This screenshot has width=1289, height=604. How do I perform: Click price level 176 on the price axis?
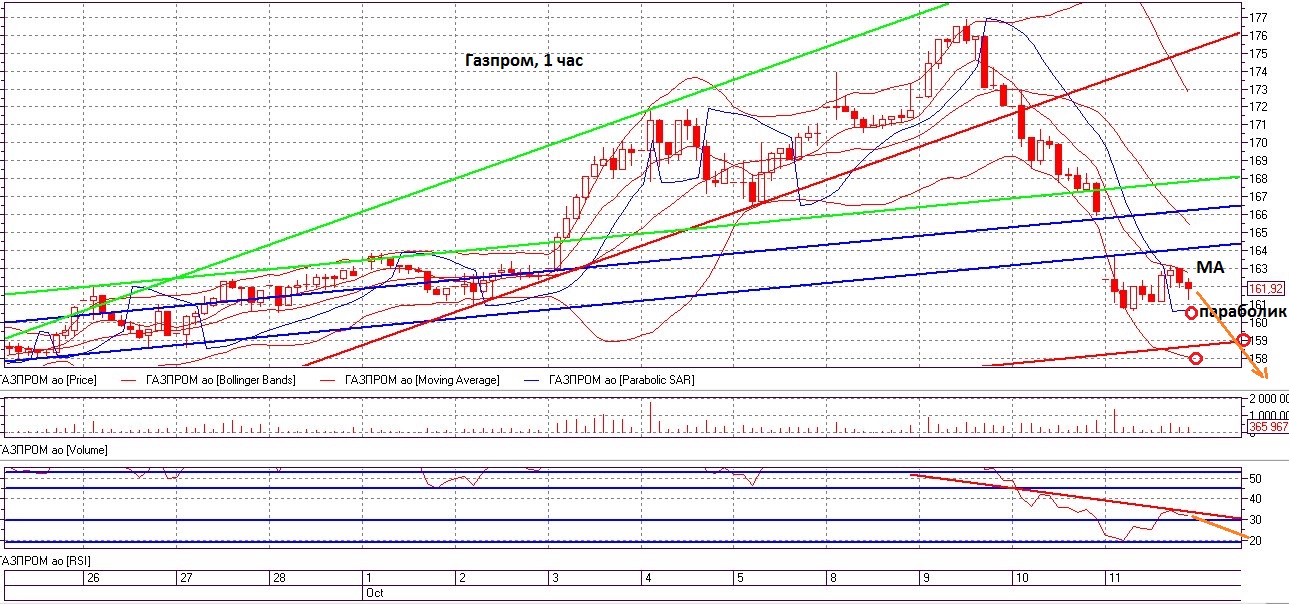coord(1259,36)
